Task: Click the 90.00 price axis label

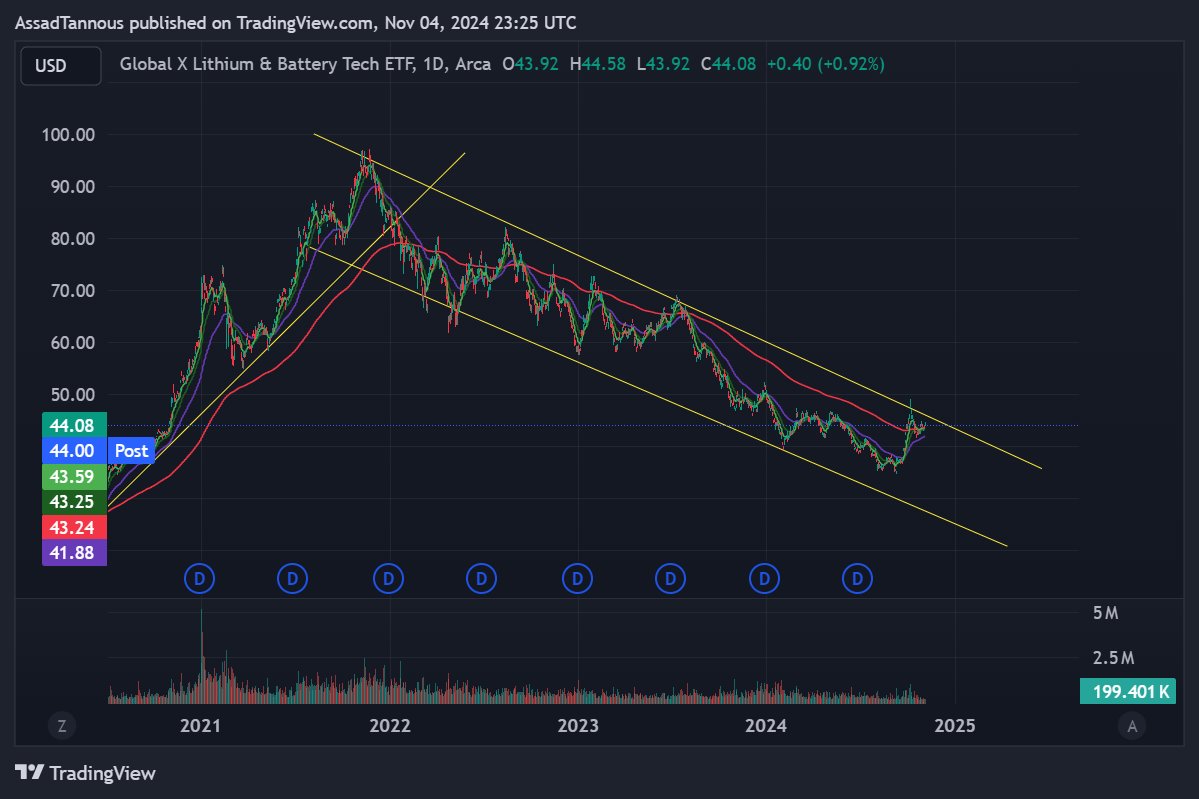Action: (73, 187)
